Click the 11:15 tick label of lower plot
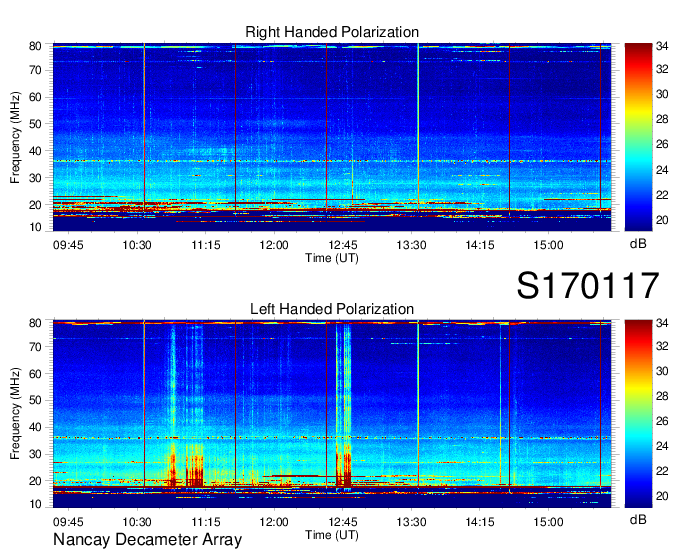Image resolution: width=680 pixels, height=552 pixels. tap(206, 522)
